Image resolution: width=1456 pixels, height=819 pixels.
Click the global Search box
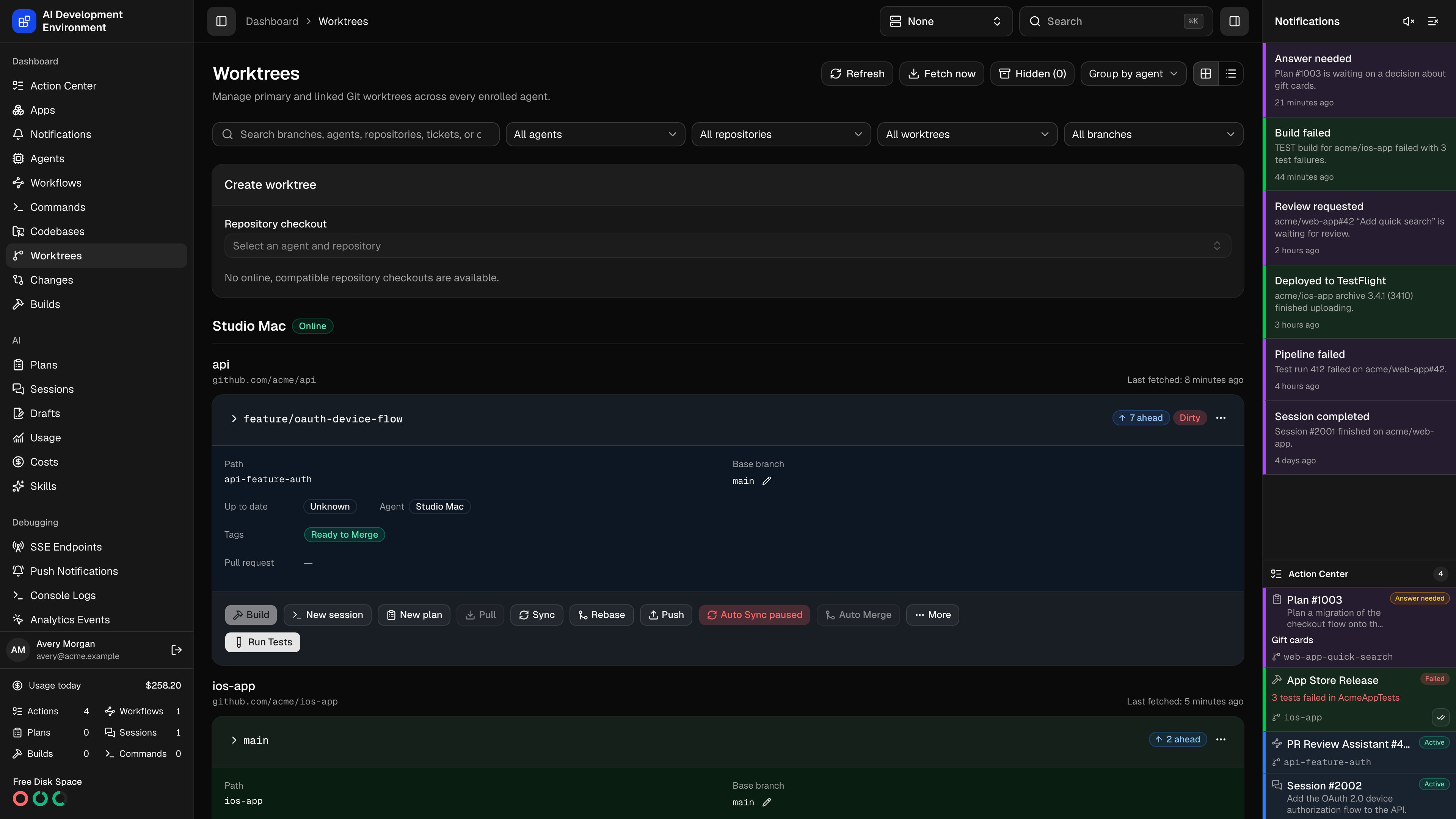[x=1116, y=22]
